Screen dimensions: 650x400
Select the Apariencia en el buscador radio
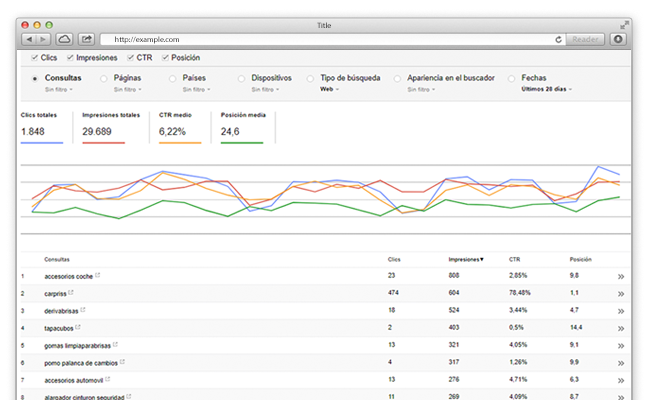click(x=397, y=78)
